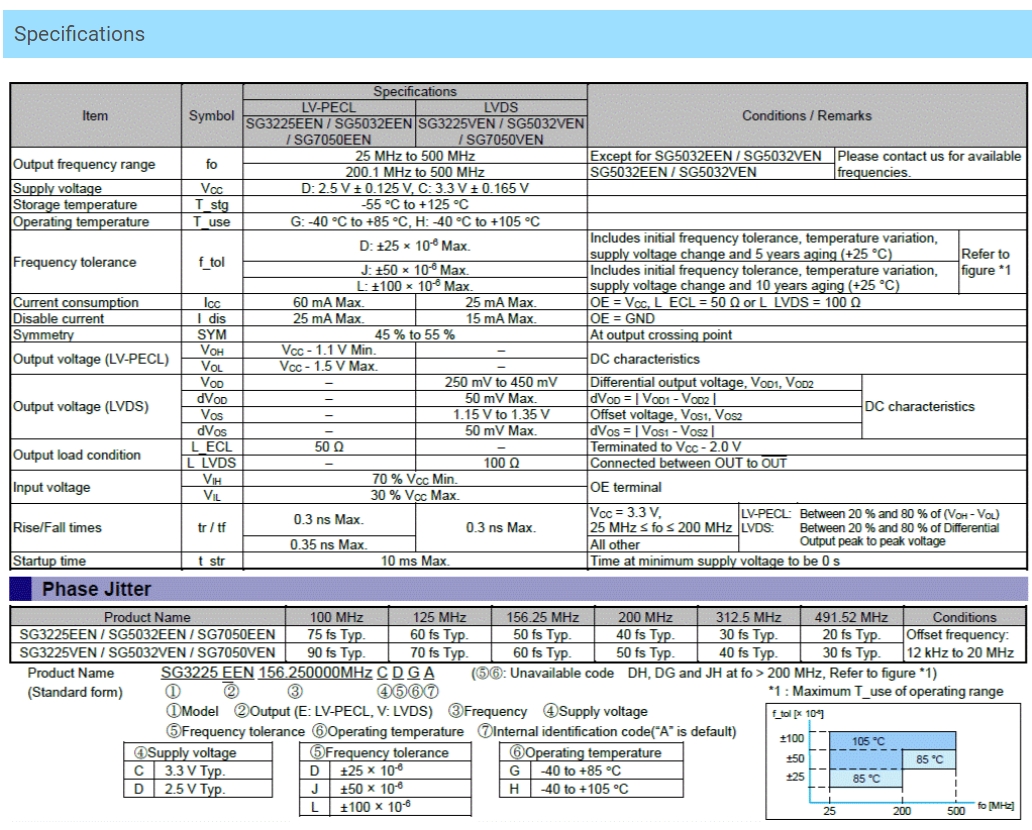Select 'G: -40 °C to +85 °C, H: -40 °C to +105 °C' cell
This screenshot has width=1032, height=830.
[415, 222]
